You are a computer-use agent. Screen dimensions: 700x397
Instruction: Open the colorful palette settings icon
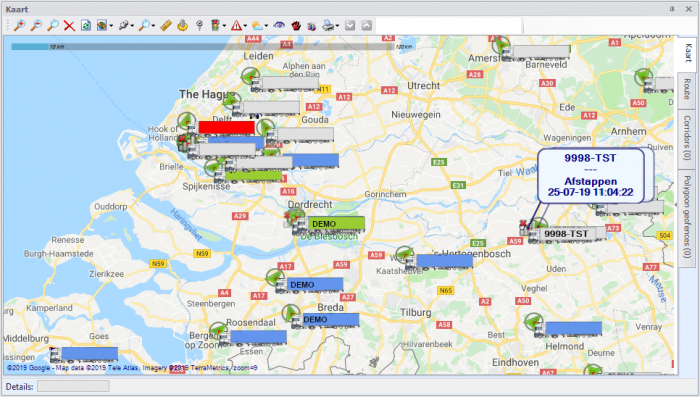[312, 25]
